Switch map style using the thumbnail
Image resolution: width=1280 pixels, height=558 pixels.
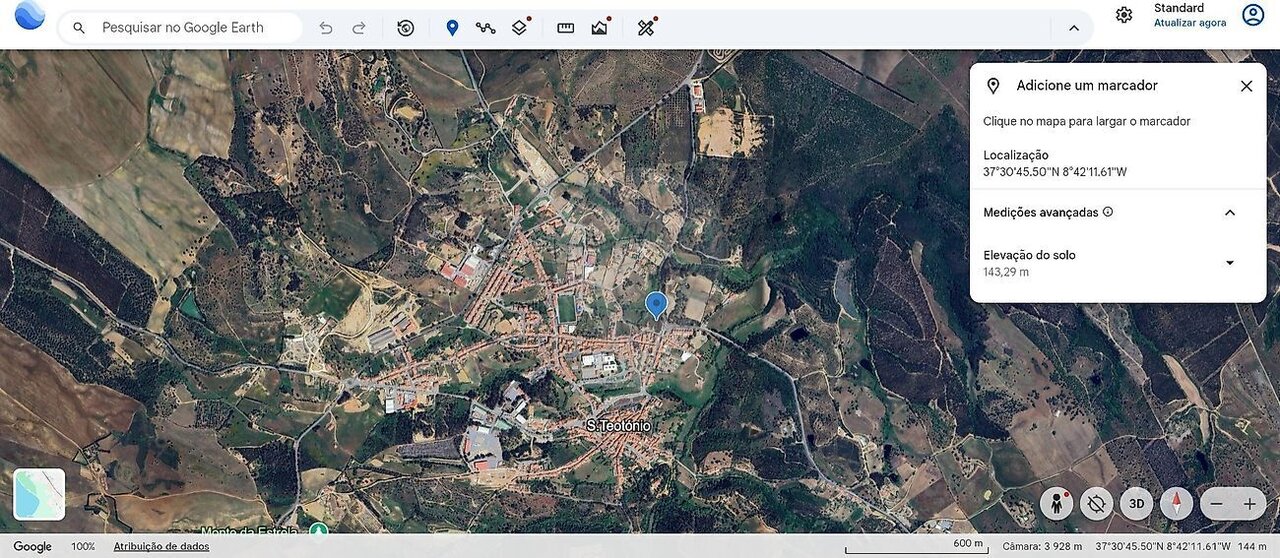[x=39, y=494]
